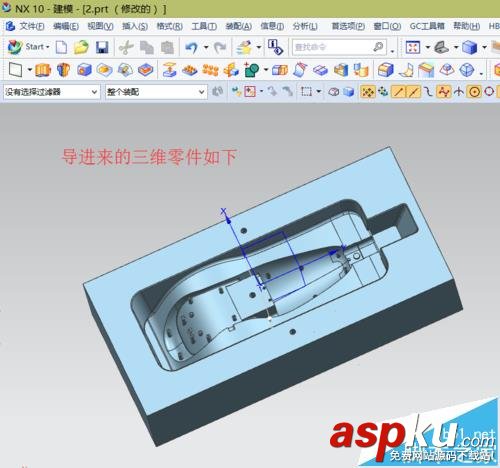Open the 帮助(H) menu
Viewport: 500px width, 468px height.
pos(467,26)
